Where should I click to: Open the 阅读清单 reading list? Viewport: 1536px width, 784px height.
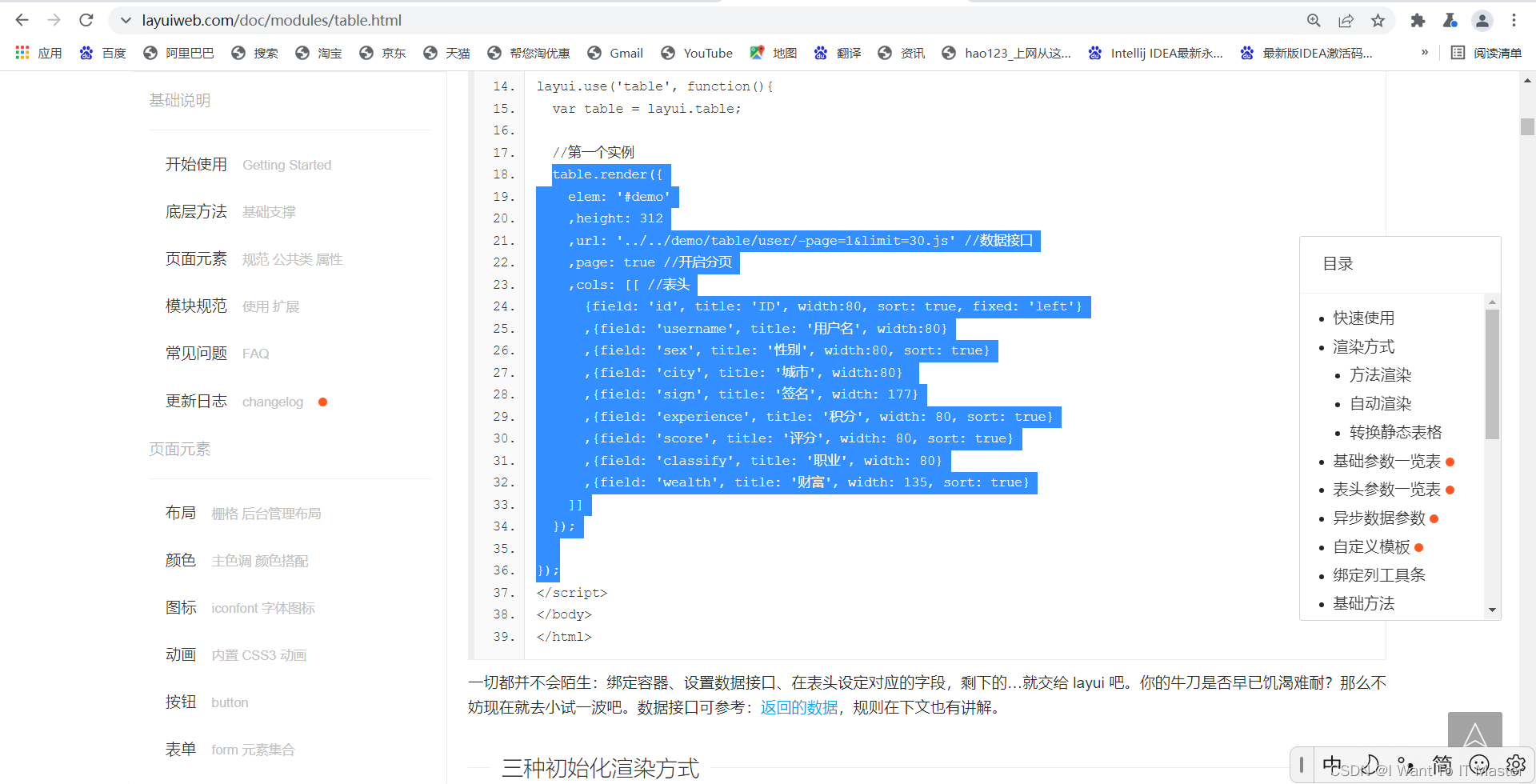(x=1486, y=53)
